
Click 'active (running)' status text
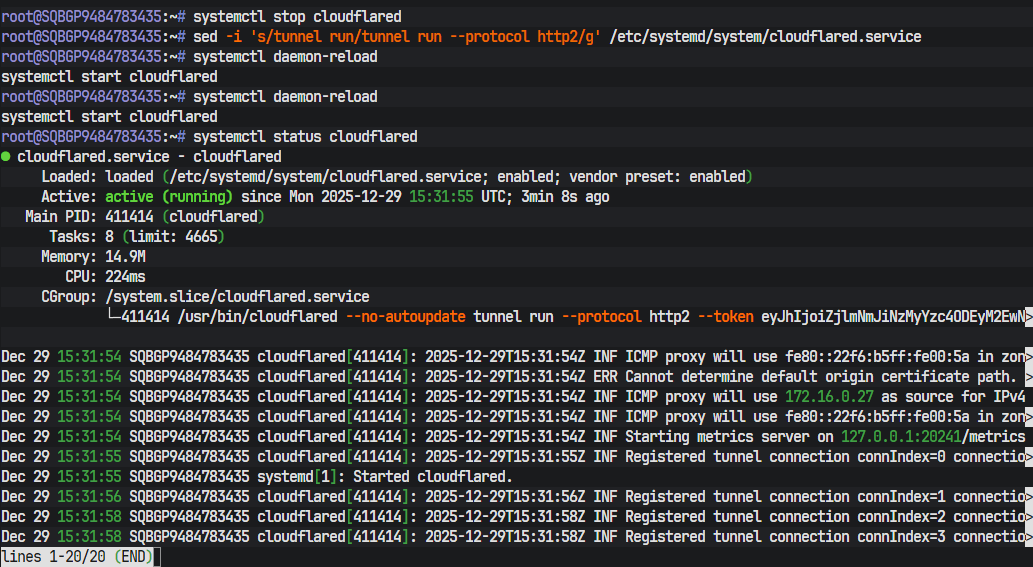[x=169, y=197]
